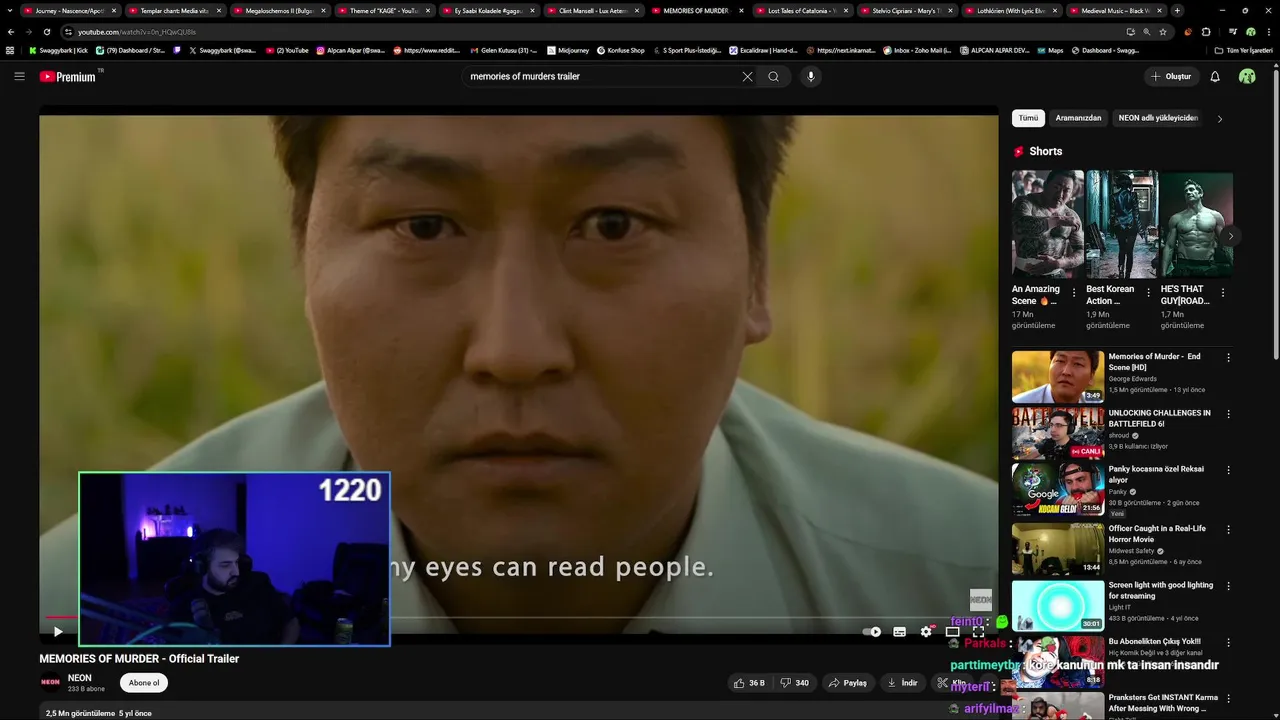Open the account avatar menu
Image resolution: width=1280 pixels, height=720 pixels.
tap(1247, 76)
